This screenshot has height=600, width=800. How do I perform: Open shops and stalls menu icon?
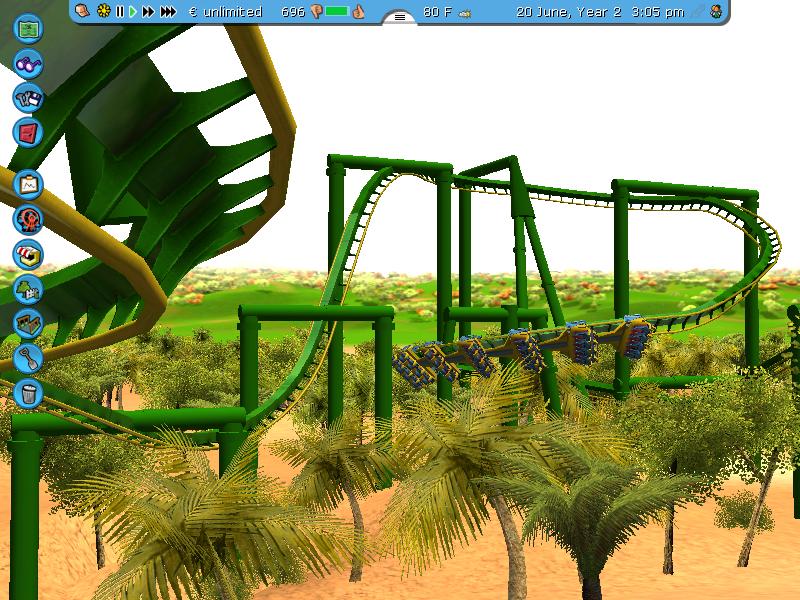point(28,255)
